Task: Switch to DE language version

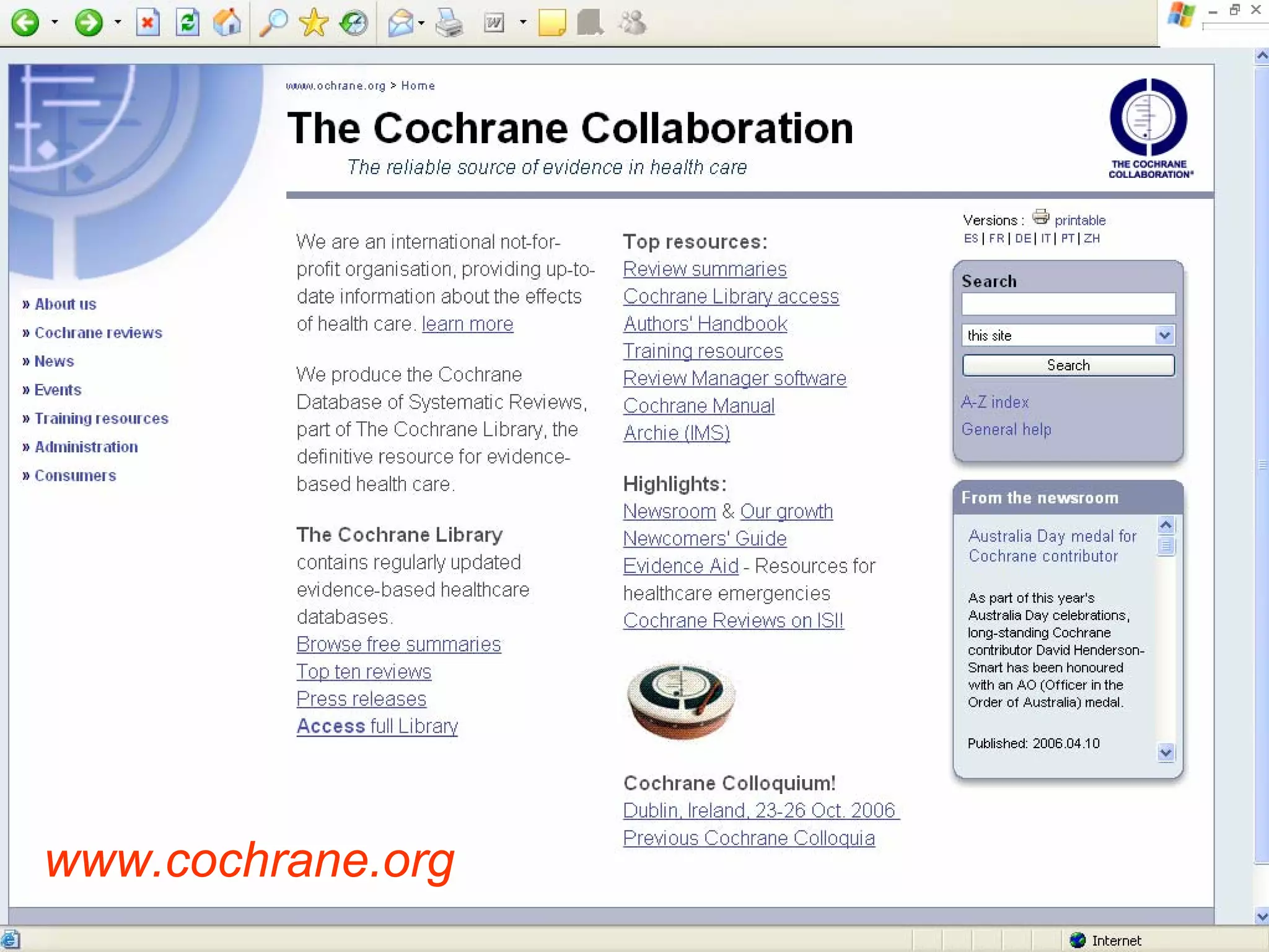Action: click(1023, 238)
